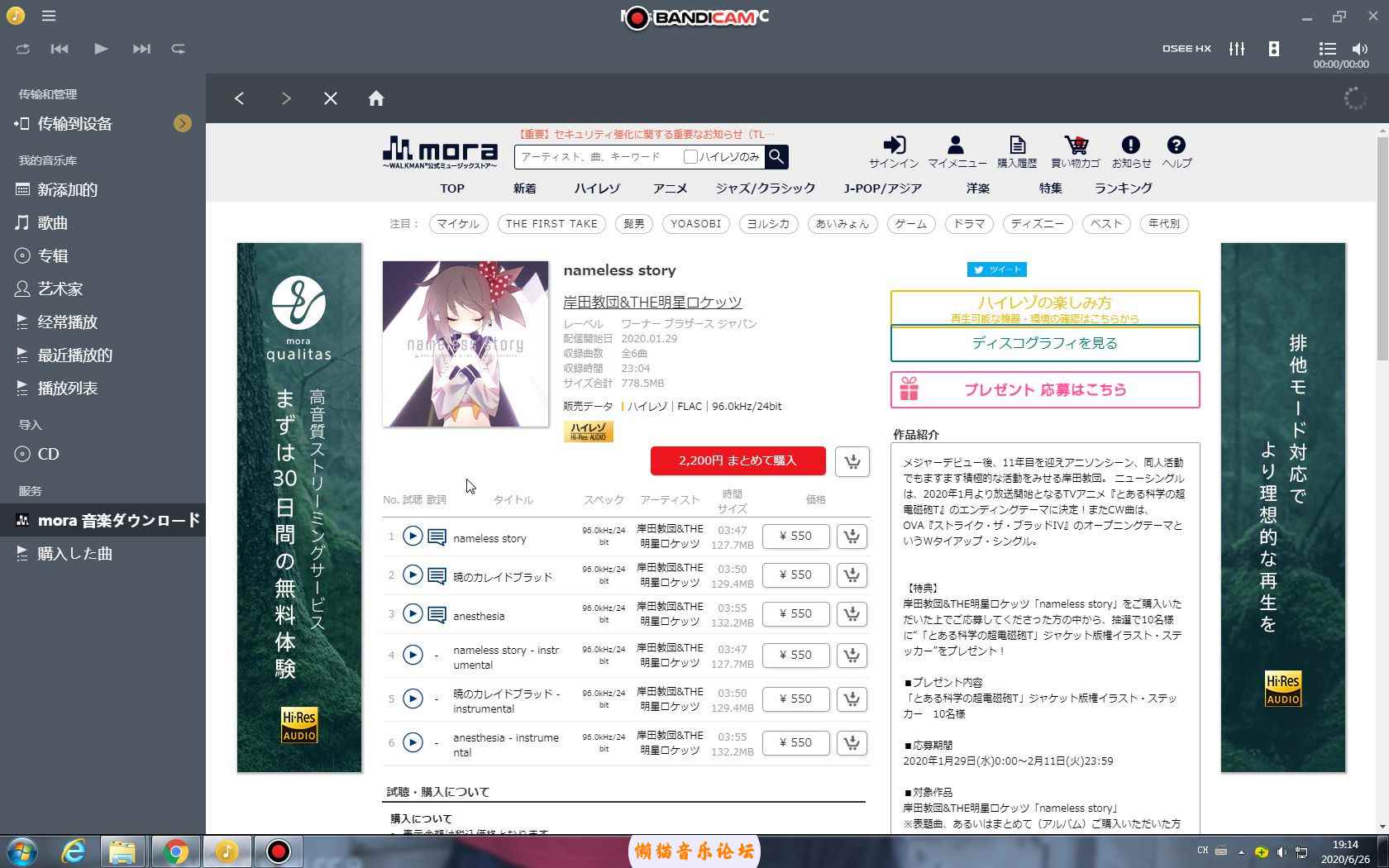The height and width of the screenshot is (868, 1389).
Task: Toggle shuffle playback icon
Action: tap(23, 49)
